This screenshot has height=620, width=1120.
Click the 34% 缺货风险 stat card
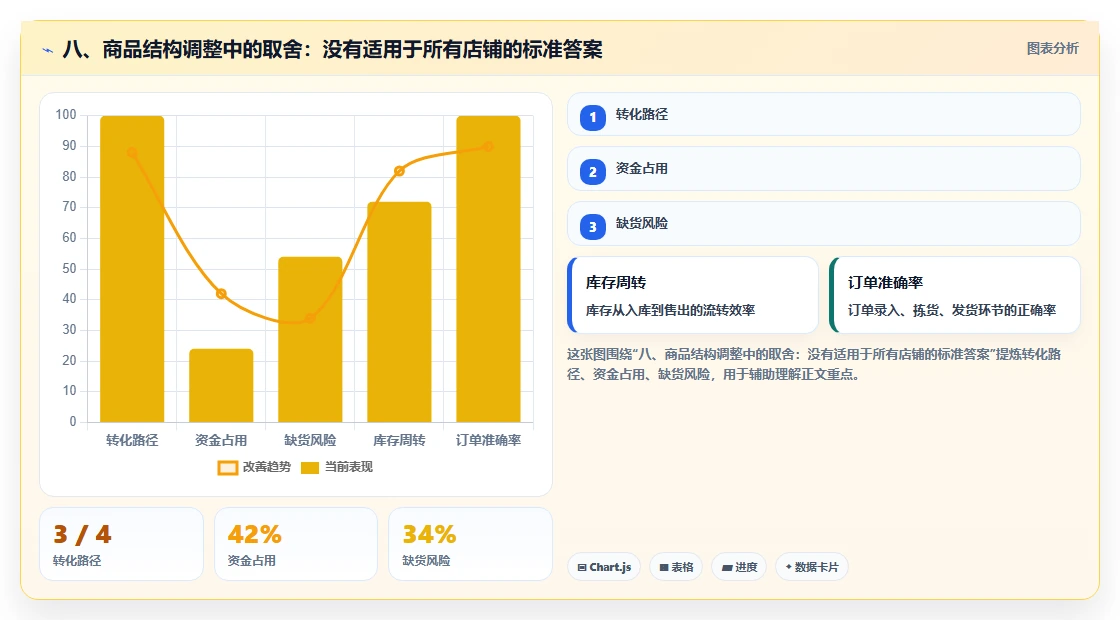pyautogui.click(x=470, y=544)
